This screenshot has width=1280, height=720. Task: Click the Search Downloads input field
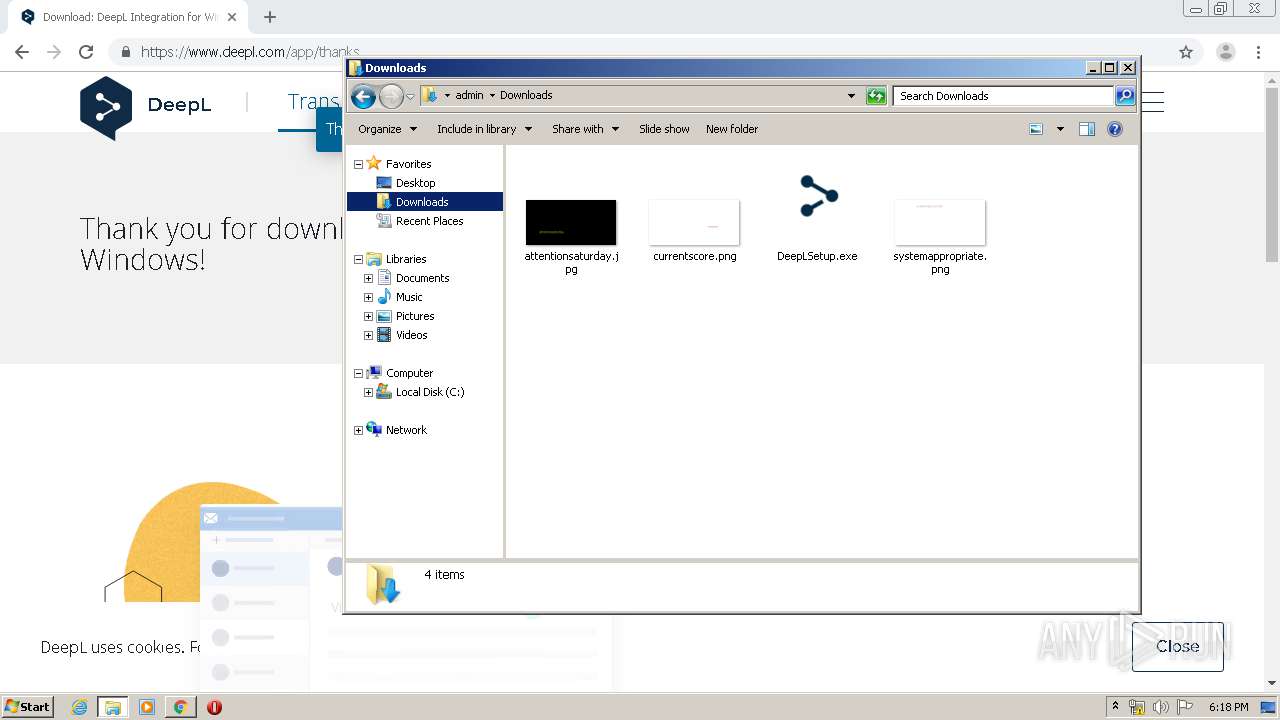point(1003,96)
